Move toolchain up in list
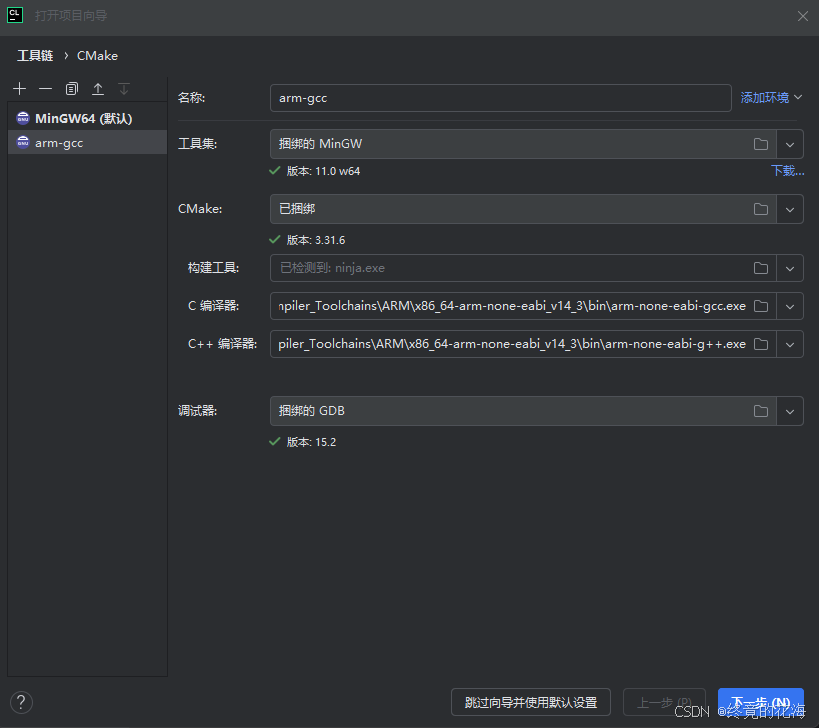Image resolution: width=819 pixels, height=728 pixels. 98,89
